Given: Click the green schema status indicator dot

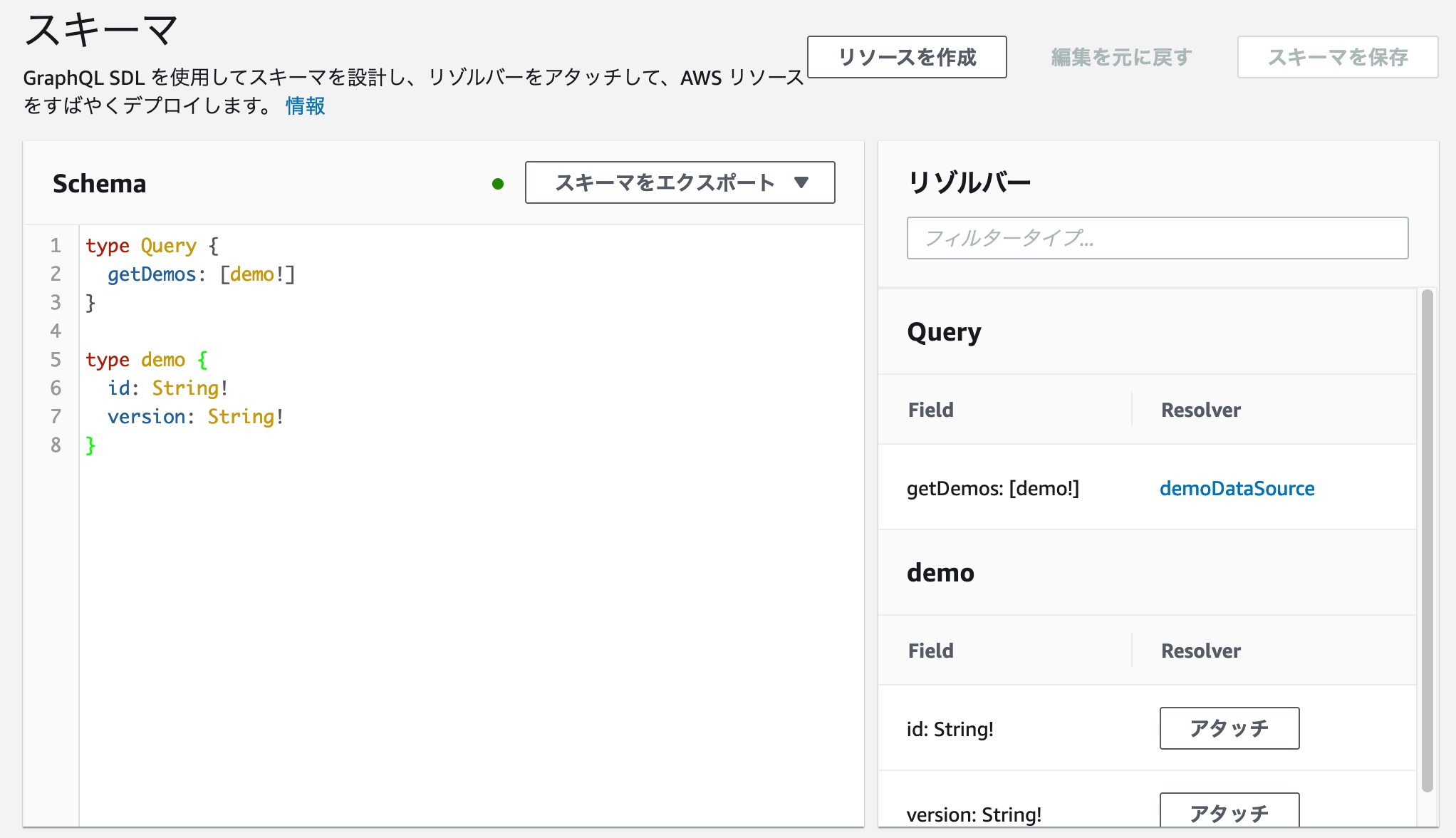Looking at the screenshot, I should [x=499, y=184].
